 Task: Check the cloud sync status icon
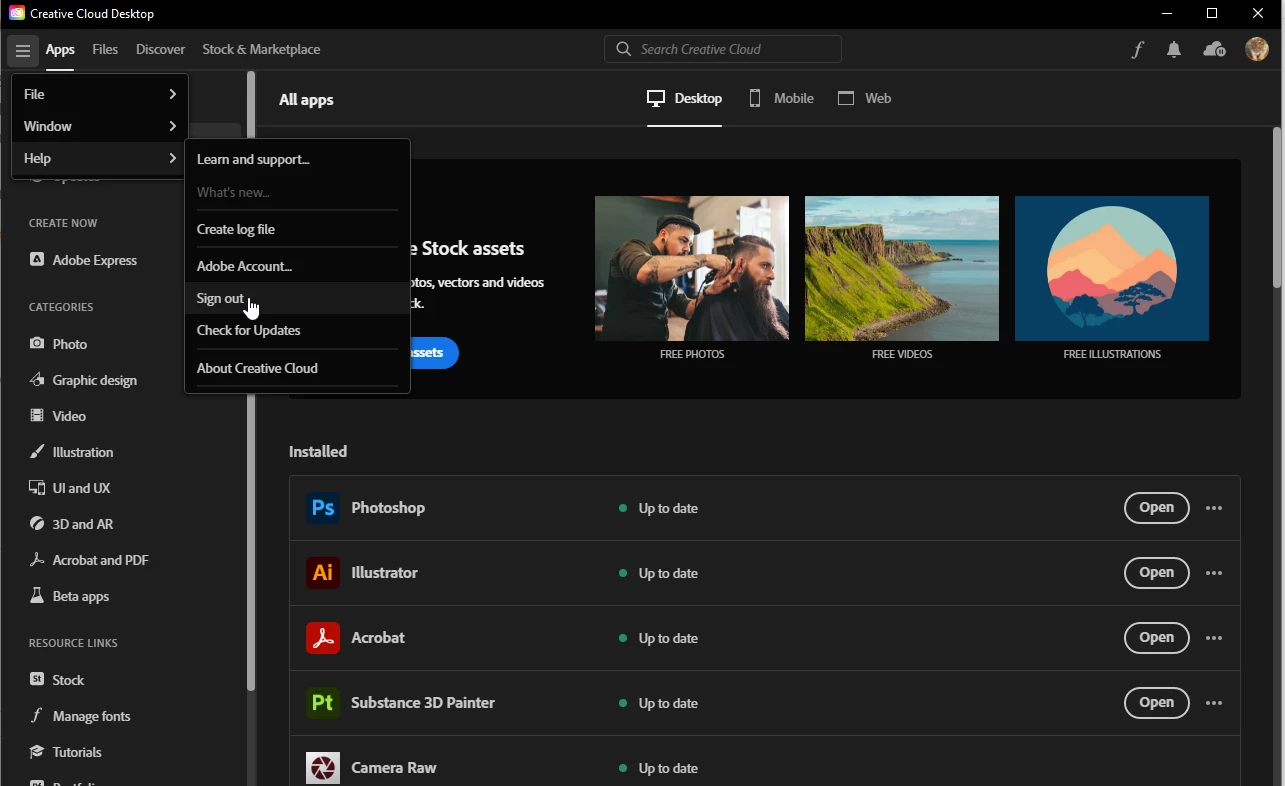(x=1214, y=50)
